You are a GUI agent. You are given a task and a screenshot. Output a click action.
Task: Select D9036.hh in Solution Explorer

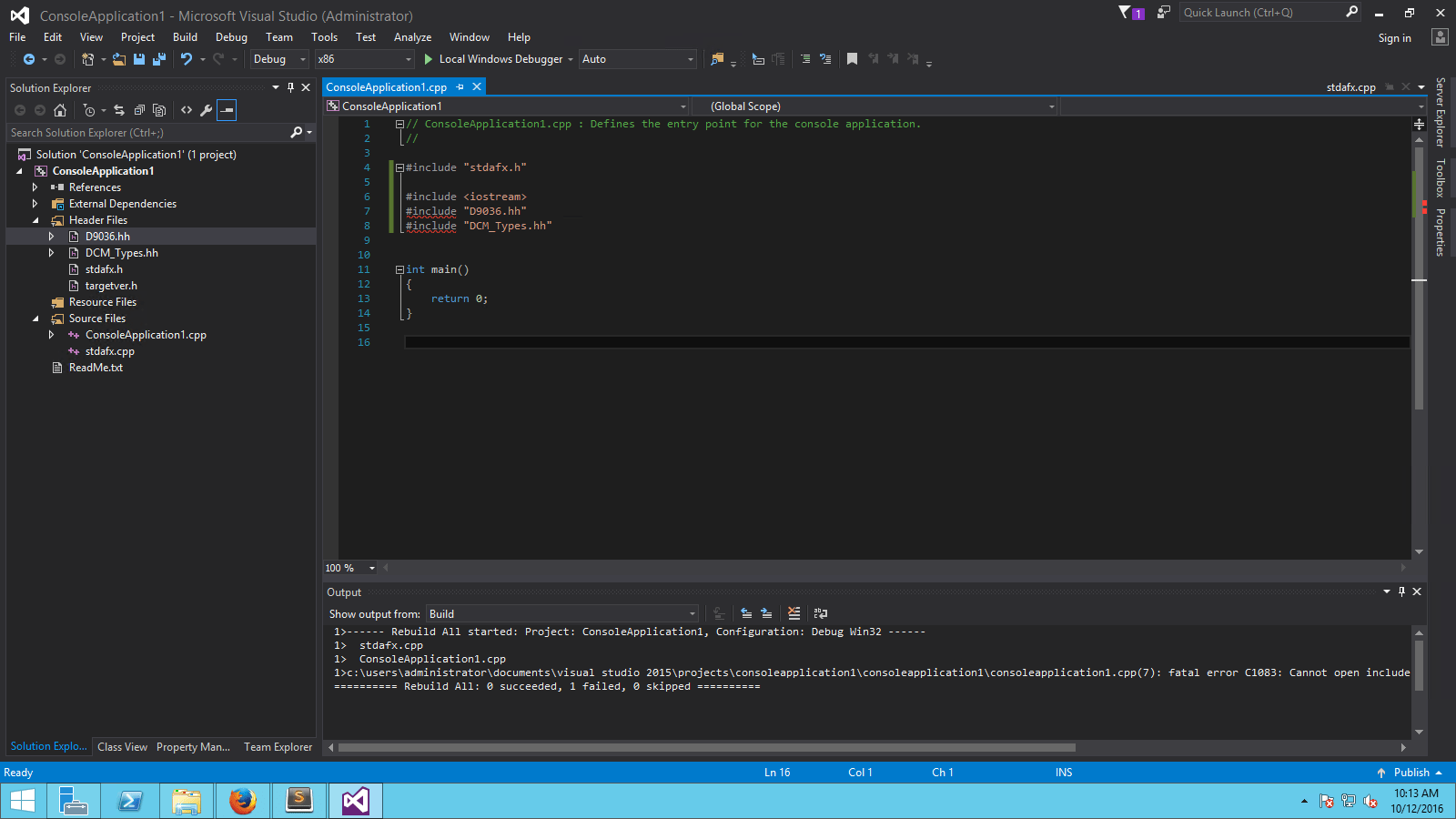pyautogui.click(x=107, y=237)
